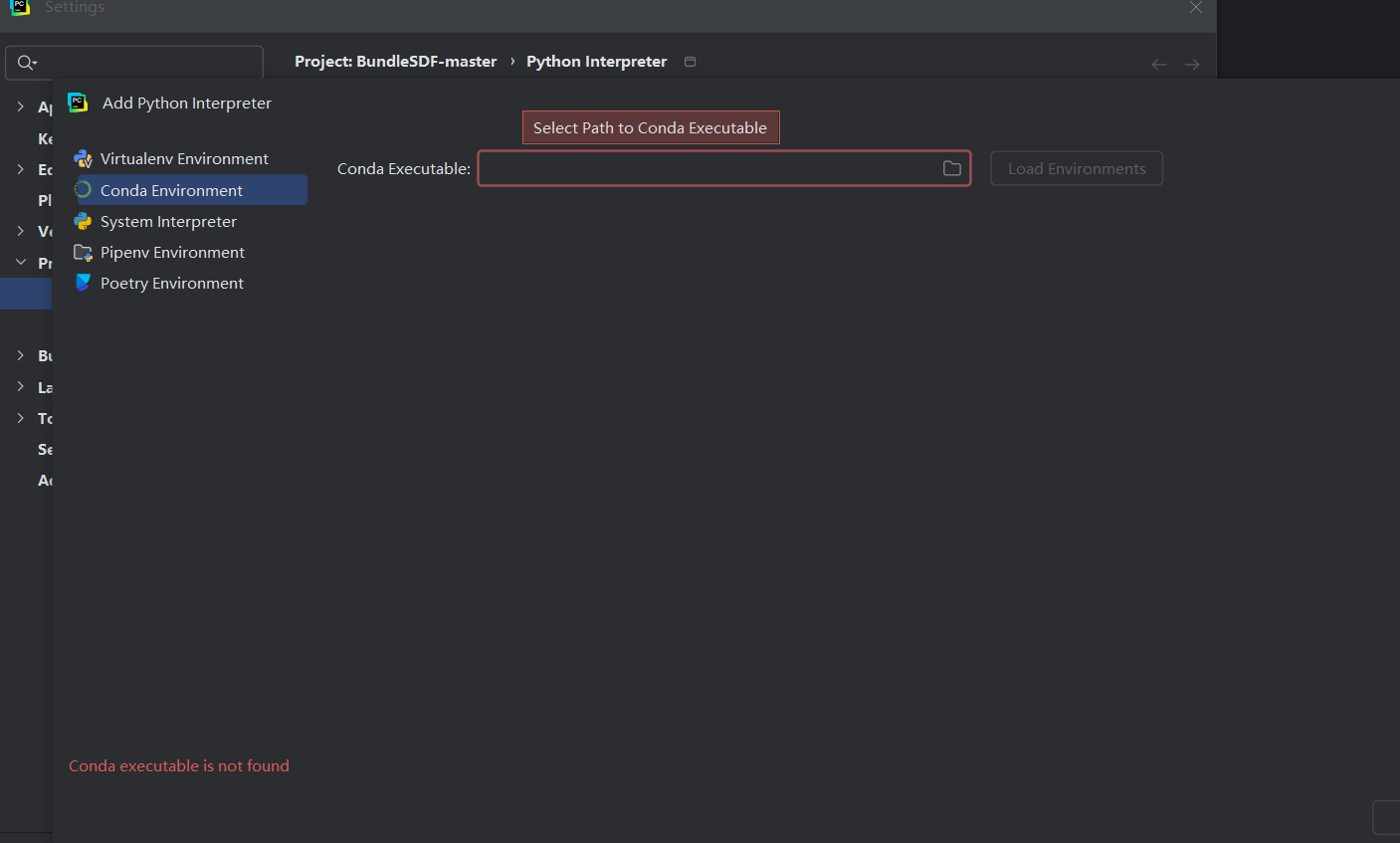Screen dimensions: 1400x843
Task: Click the Pipenv Environment folder icon
Action: [84, 253]
